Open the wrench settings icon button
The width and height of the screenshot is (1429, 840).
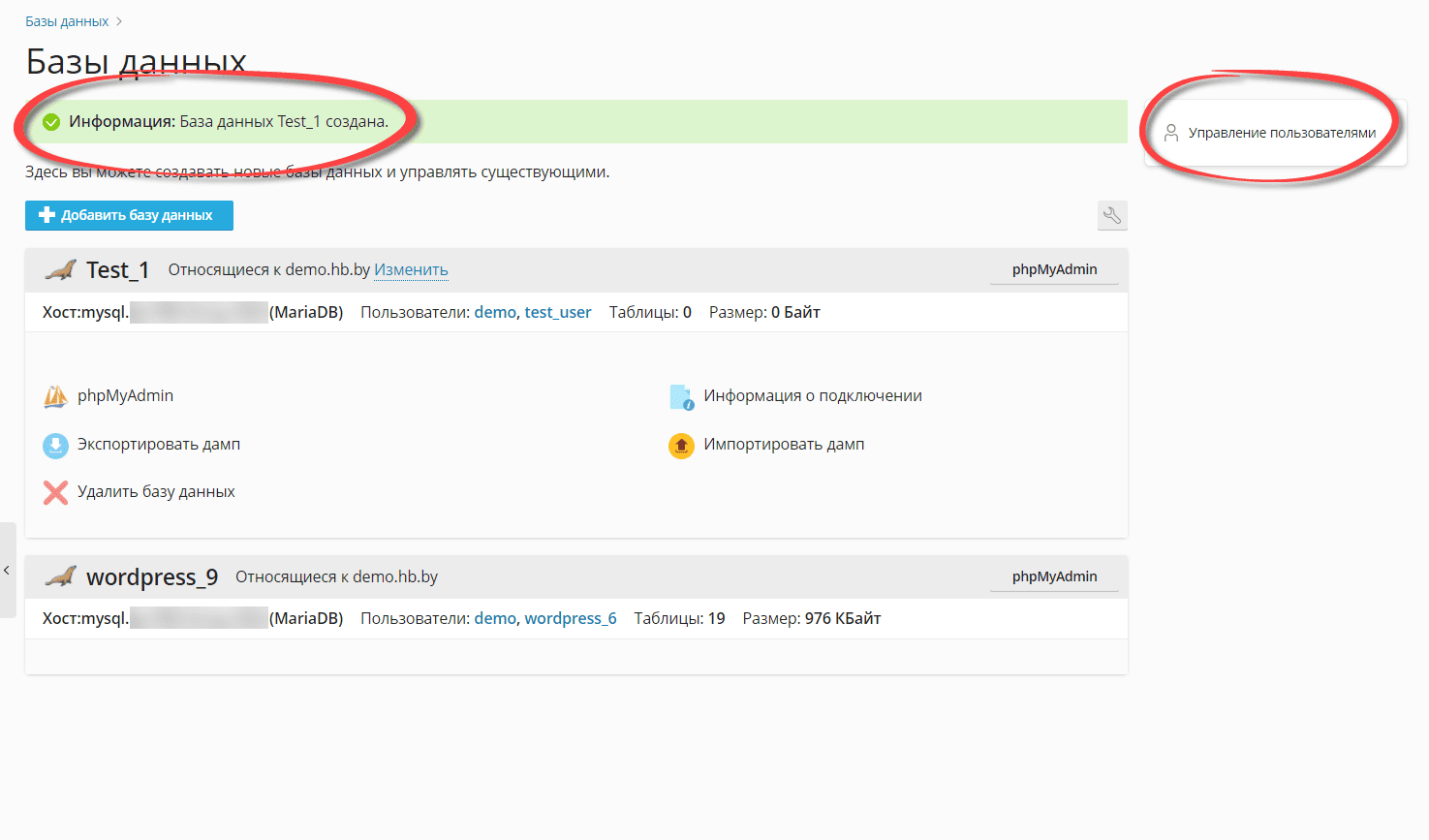(1112, 215)
